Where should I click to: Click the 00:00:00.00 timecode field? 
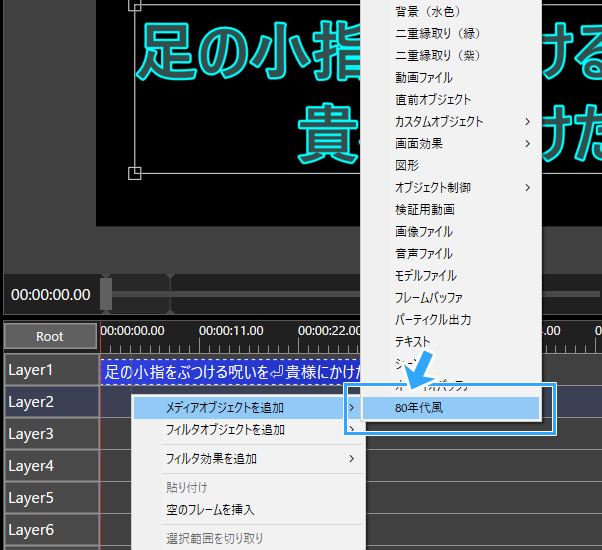(50, 295)
